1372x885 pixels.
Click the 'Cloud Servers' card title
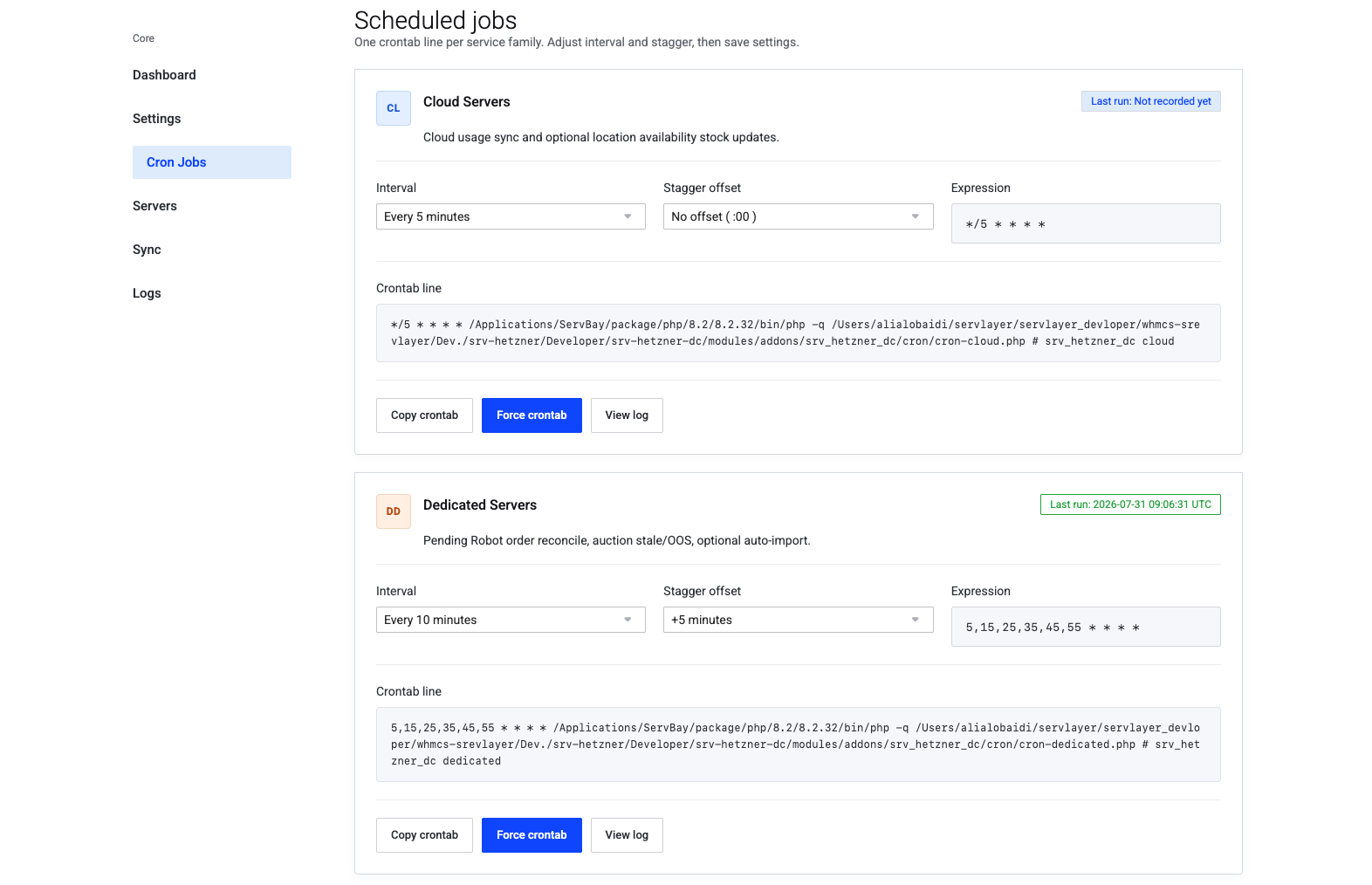467,102
